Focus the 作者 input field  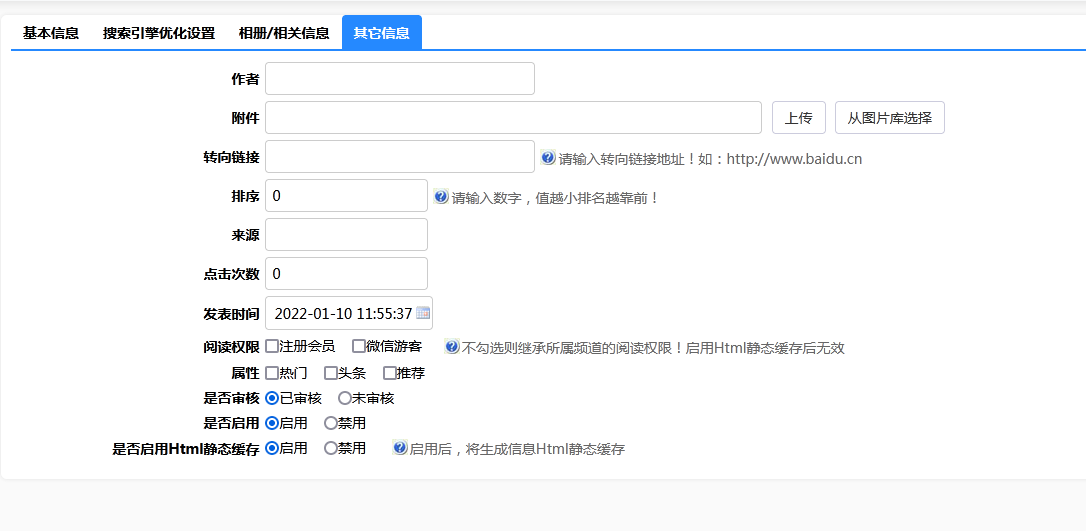tap(400, 78)
